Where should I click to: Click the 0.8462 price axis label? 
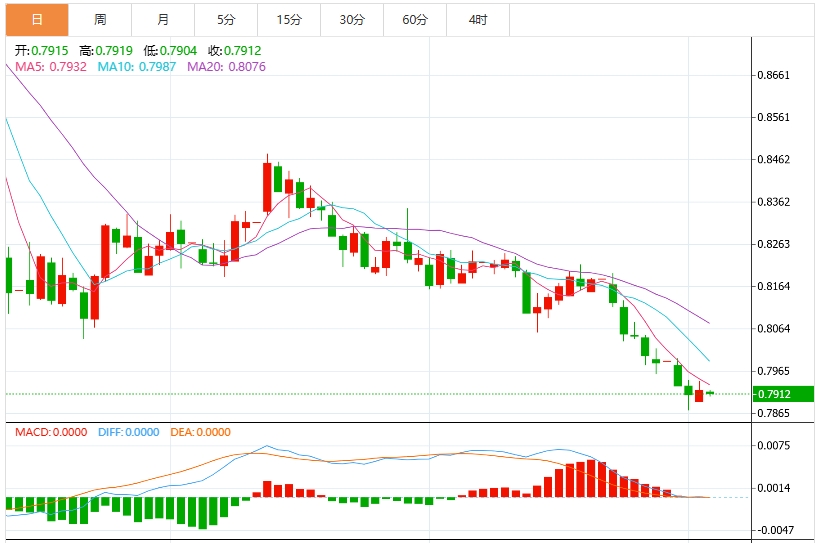[x=773, y=160]
